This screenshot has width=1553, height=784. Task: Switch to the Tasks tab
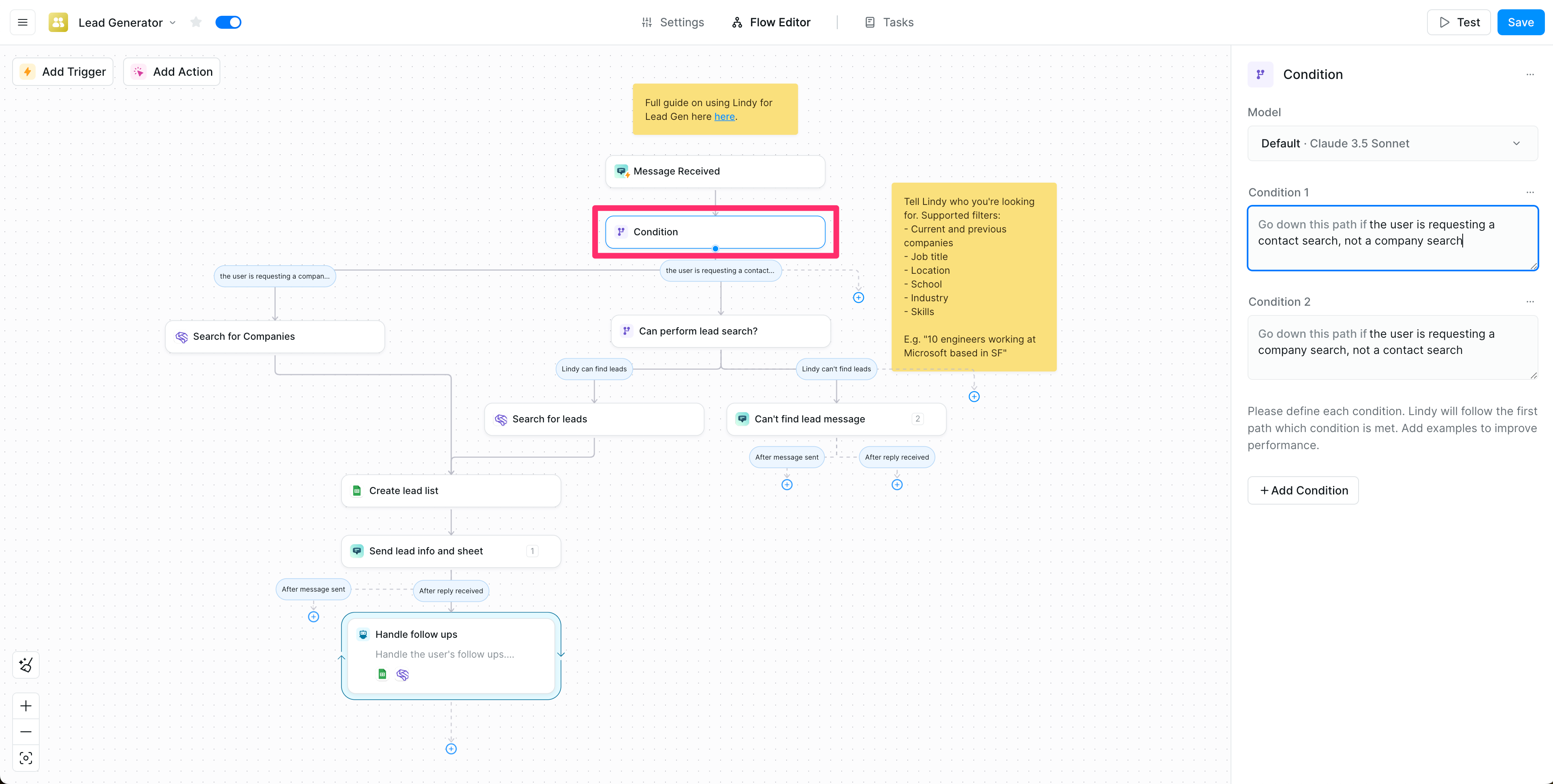tap(889, 22)
